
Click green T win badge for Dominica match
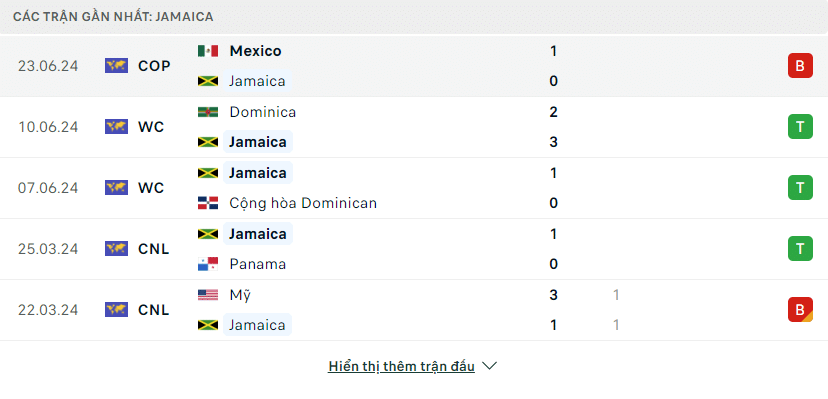click(801, 127)
